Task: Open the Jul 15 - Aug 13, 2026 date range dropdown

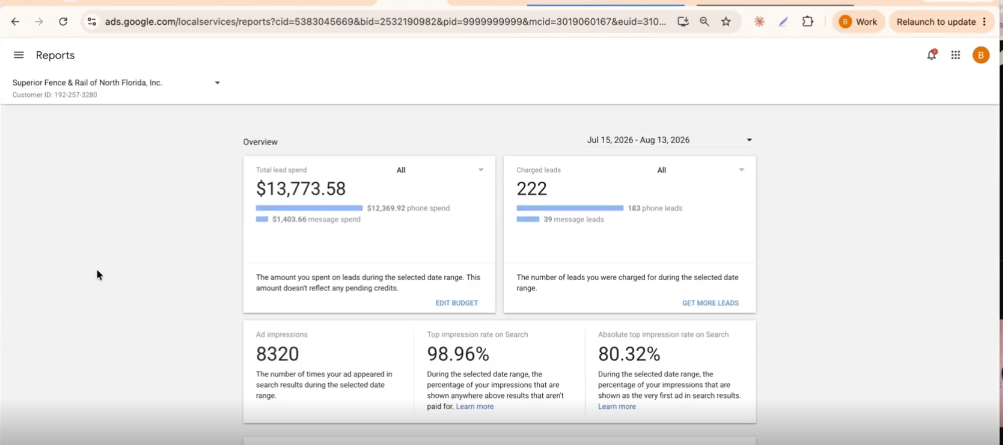Action: [x=670, y=140]
